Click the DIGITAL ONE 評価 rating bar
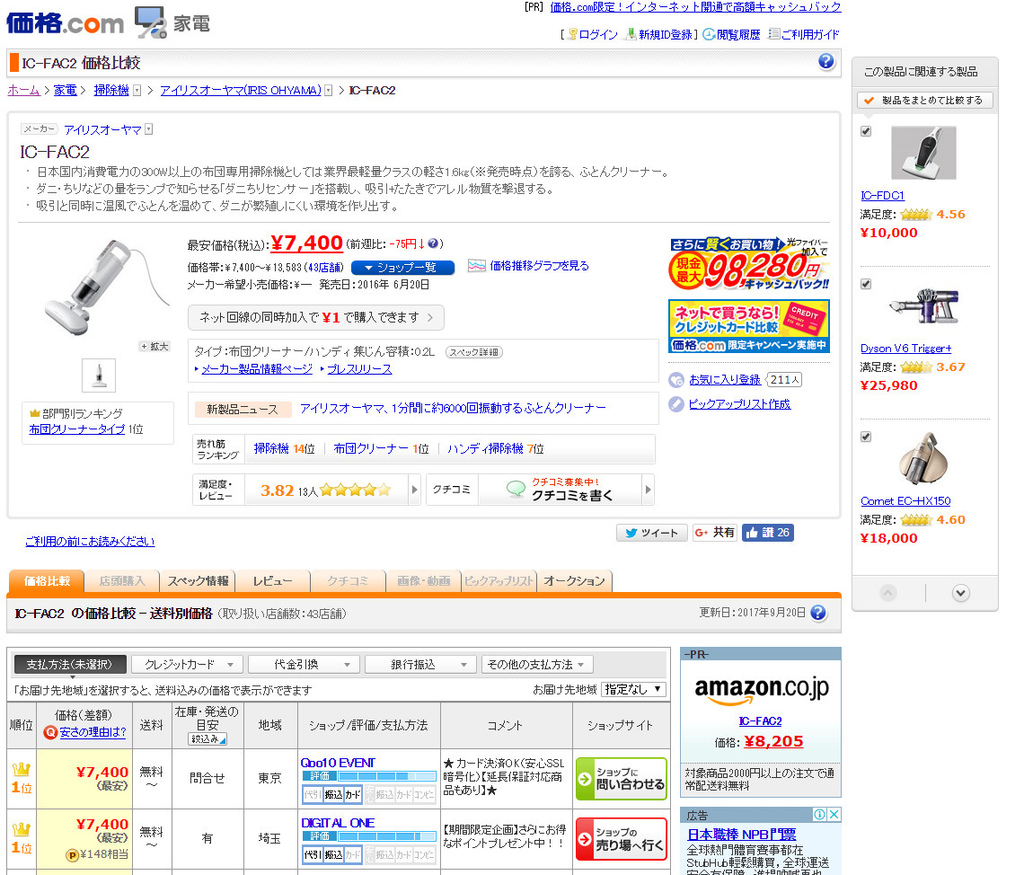Screen dimensions: 1024x875 click(x=369, y=836)
